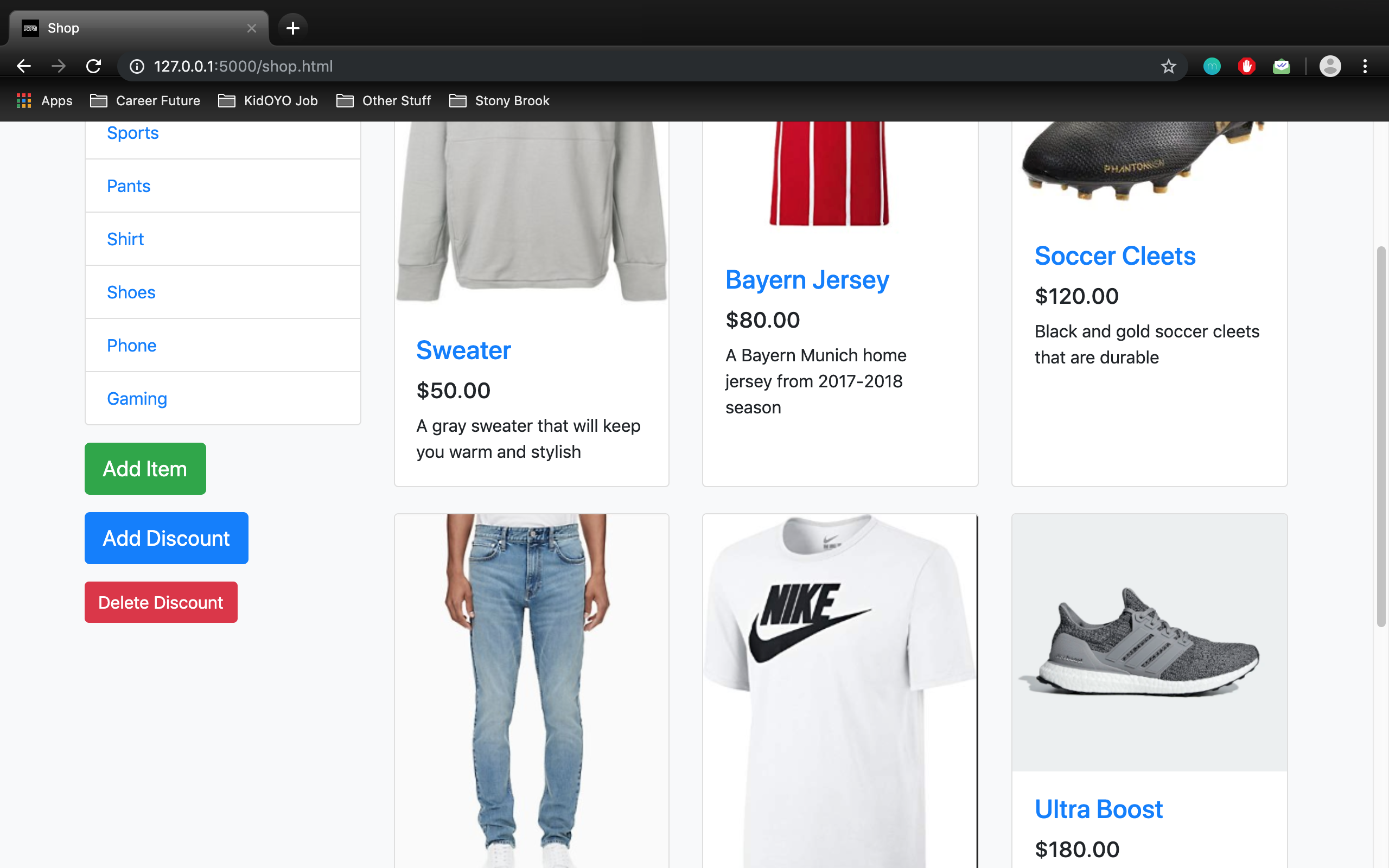
Task: Expand the KidOYO Job bookmark folder
Action: tap(268, 101)
